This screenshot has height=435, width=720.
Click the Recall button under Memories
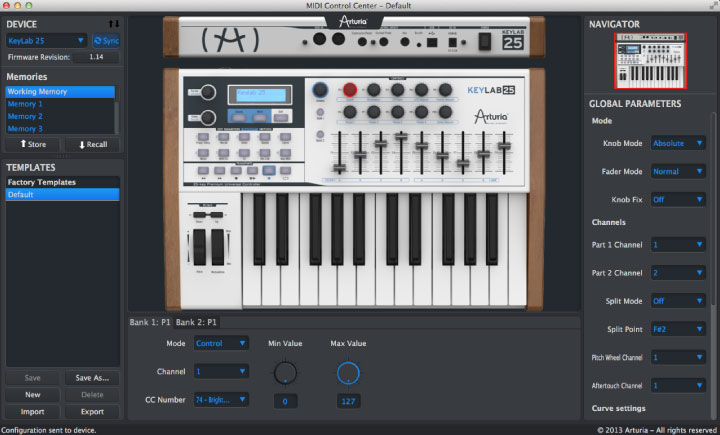tap(93, 144)
